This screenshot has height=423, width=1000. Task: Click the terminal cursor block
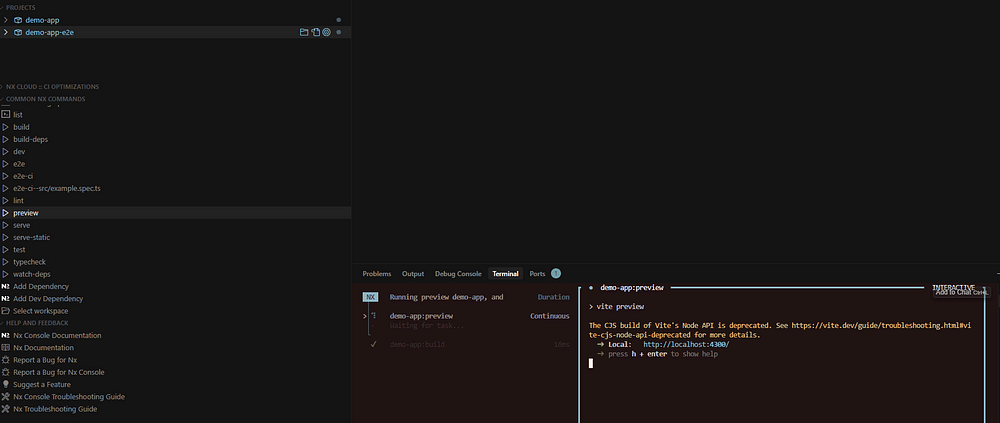coord(591,363)
